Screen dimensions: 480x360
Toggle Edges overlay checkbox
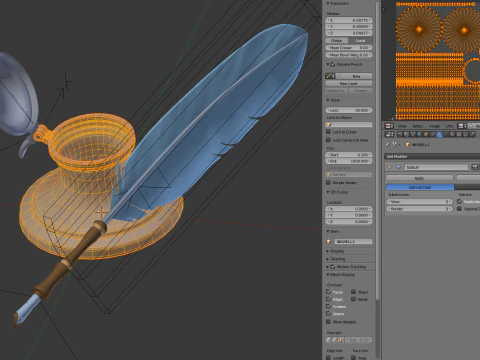pyautogui.click(x=328, y=299)
